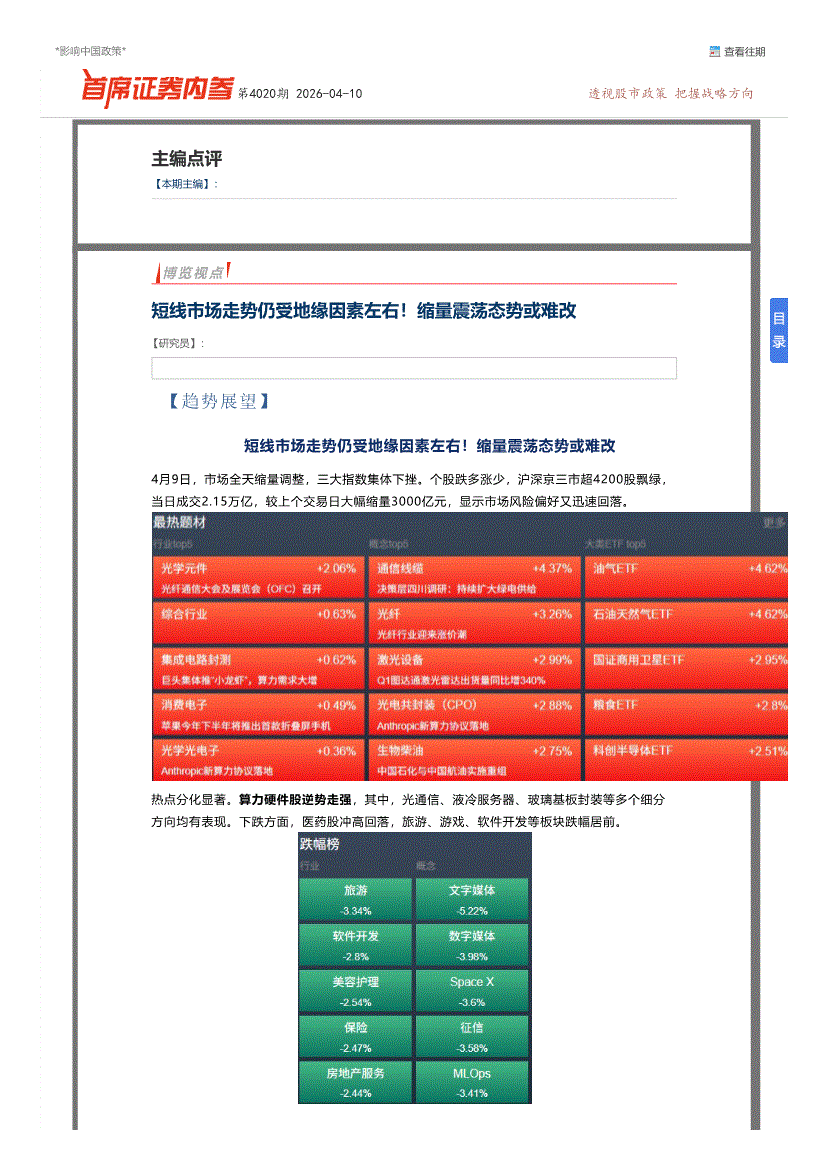The width and height of the screenshot is (826, 1169).
Task: Select the 概念top5 column header
Action: click(389, 543)
